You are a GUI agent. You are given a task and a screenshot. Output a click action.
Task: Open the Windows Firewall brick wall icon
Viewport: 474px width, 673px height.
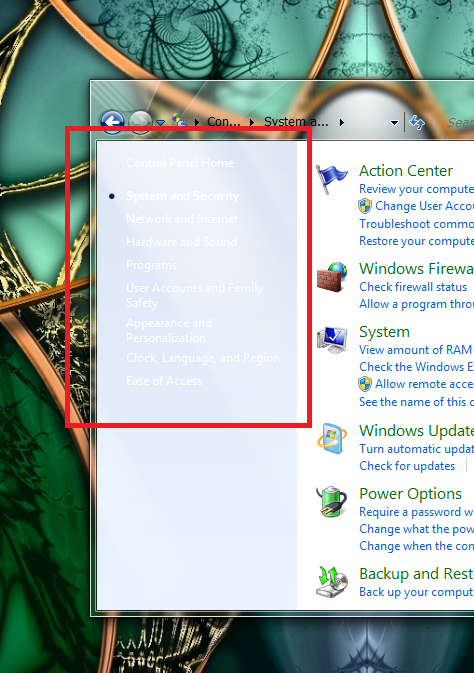(331, 277)
